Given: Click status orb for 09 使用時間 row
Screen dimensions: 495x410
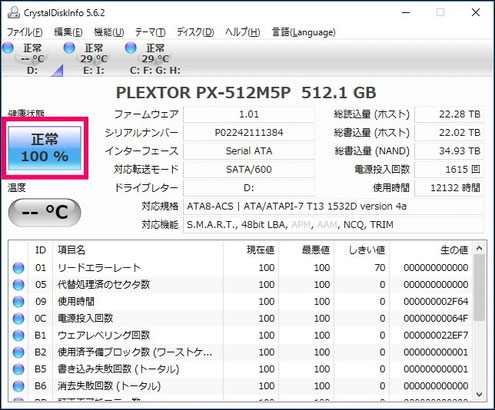Looking at the screenshot, I should pos(18,302).
